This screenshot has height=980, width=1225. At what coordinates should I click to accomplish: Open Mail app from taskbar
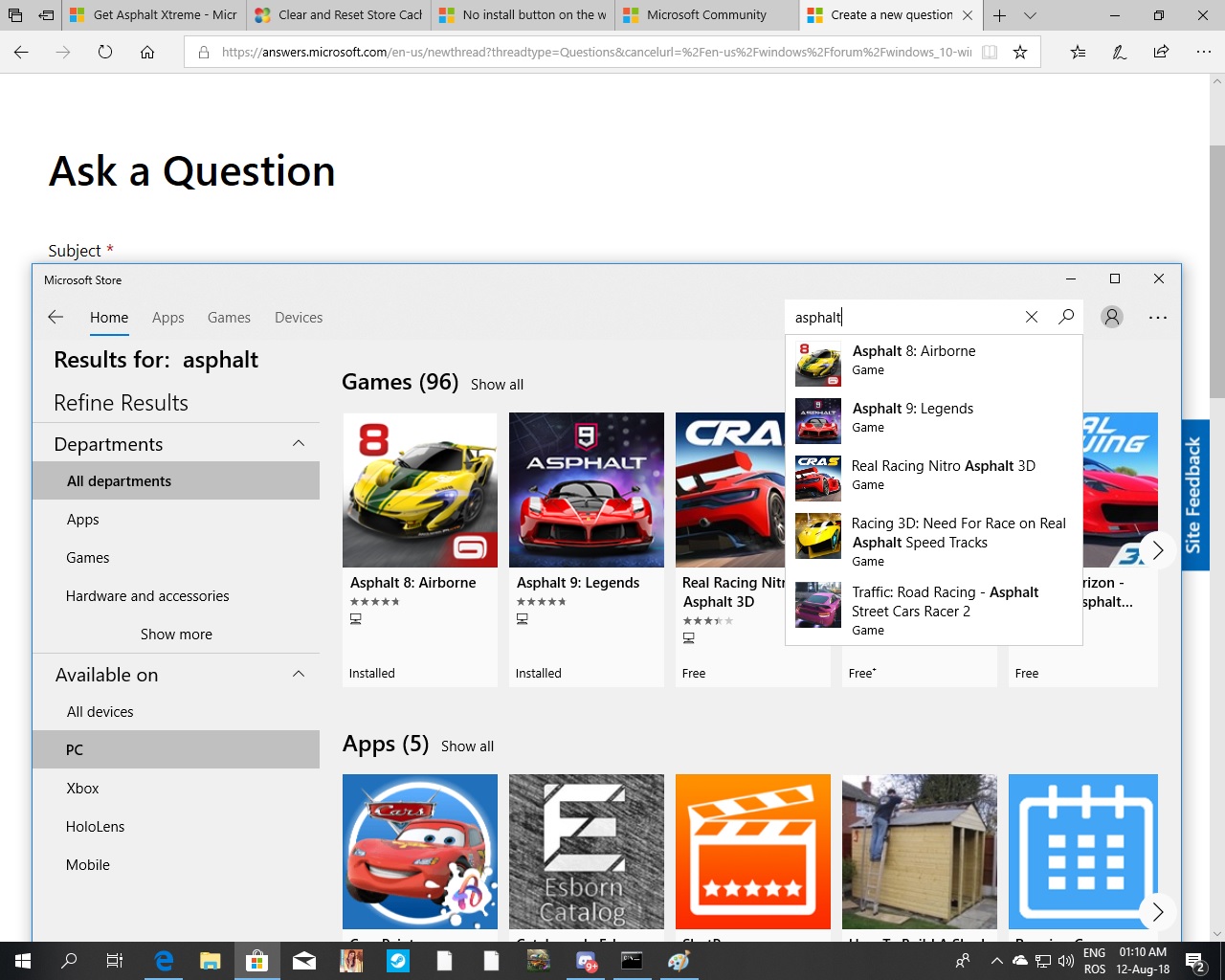click(304, 961)
